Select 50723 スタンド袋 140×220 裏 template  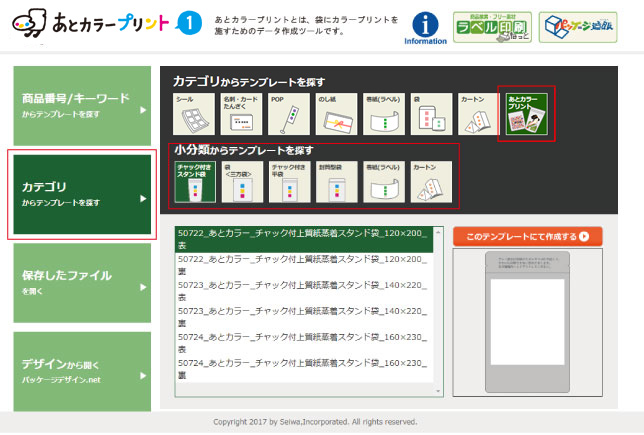click(304, 317)
